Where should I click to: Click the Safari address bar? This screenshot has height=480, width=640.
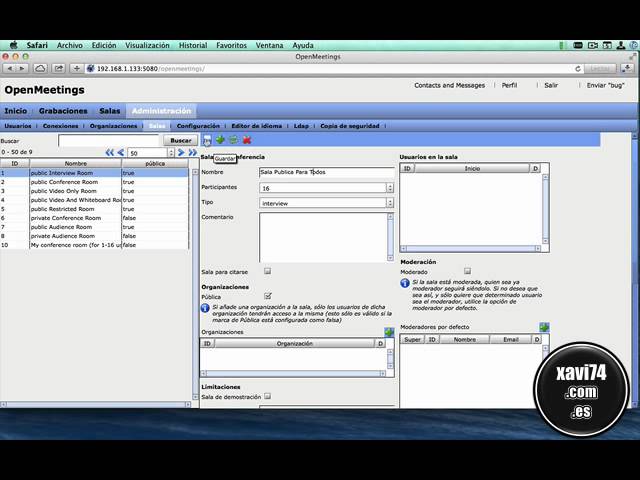pos(329,69)
